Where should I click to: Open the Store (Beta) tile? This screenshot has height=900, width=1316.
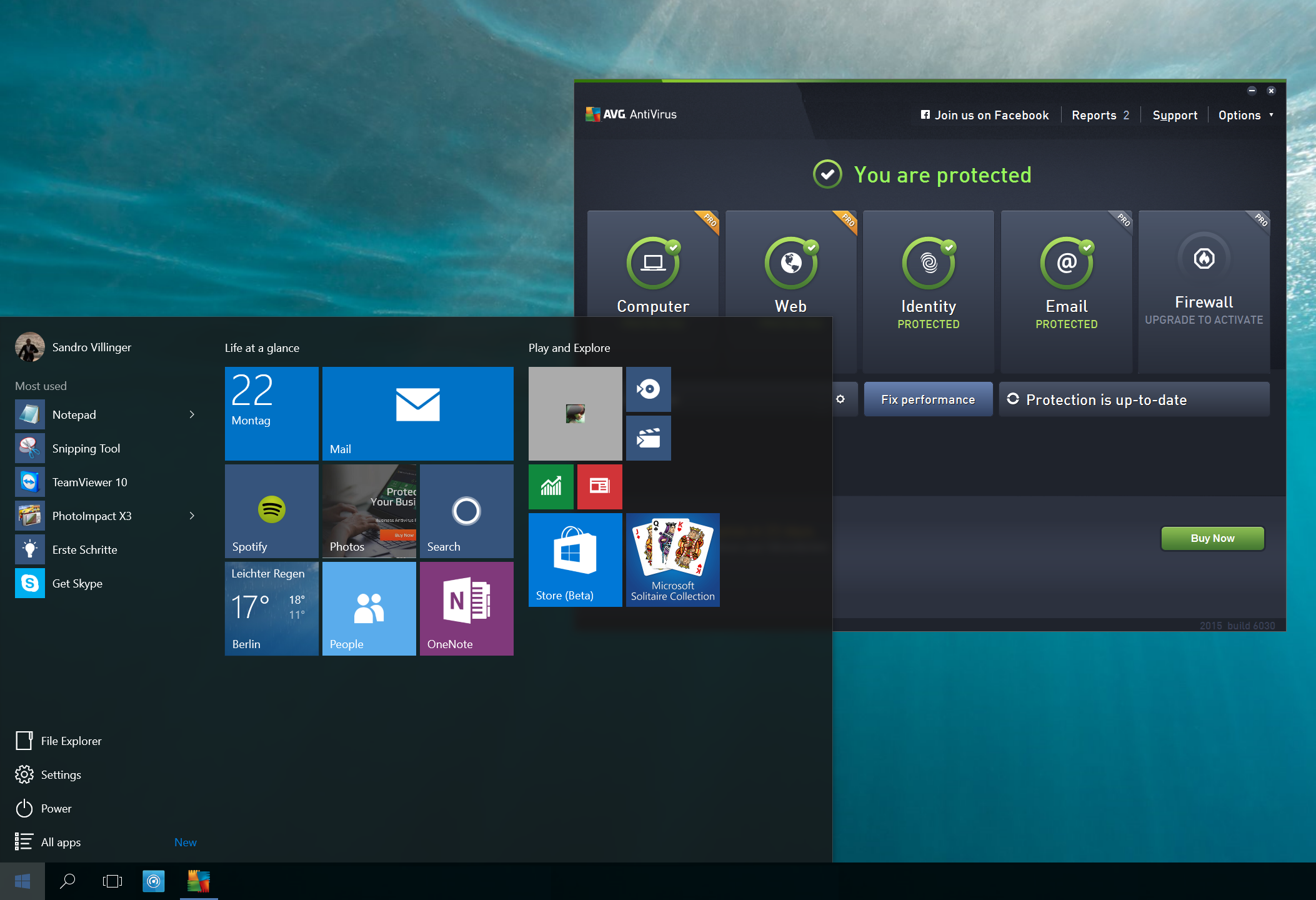[x=576, y=560]
